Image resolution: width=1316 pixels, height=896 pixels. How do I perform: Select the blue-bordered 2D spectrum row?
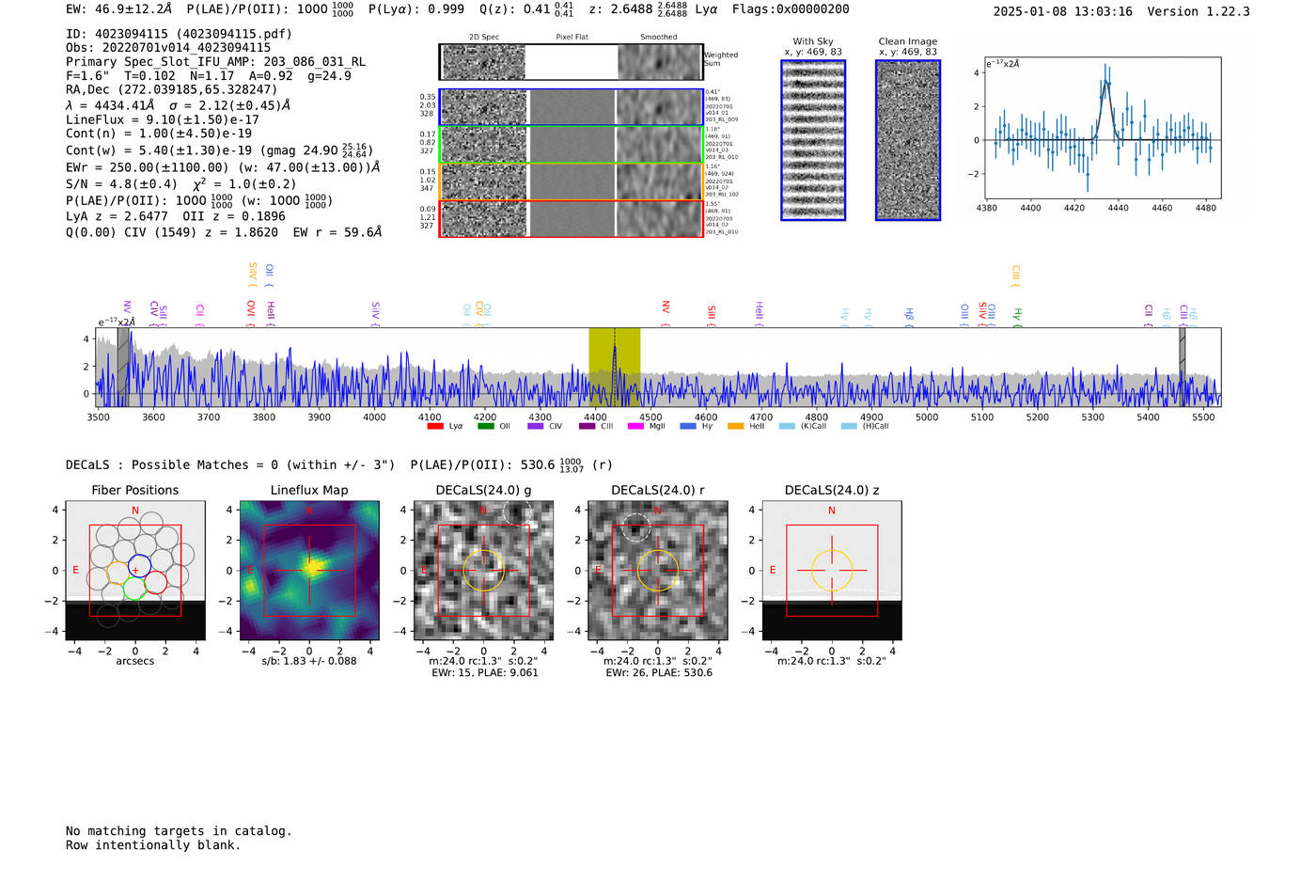tap(571, 107)
